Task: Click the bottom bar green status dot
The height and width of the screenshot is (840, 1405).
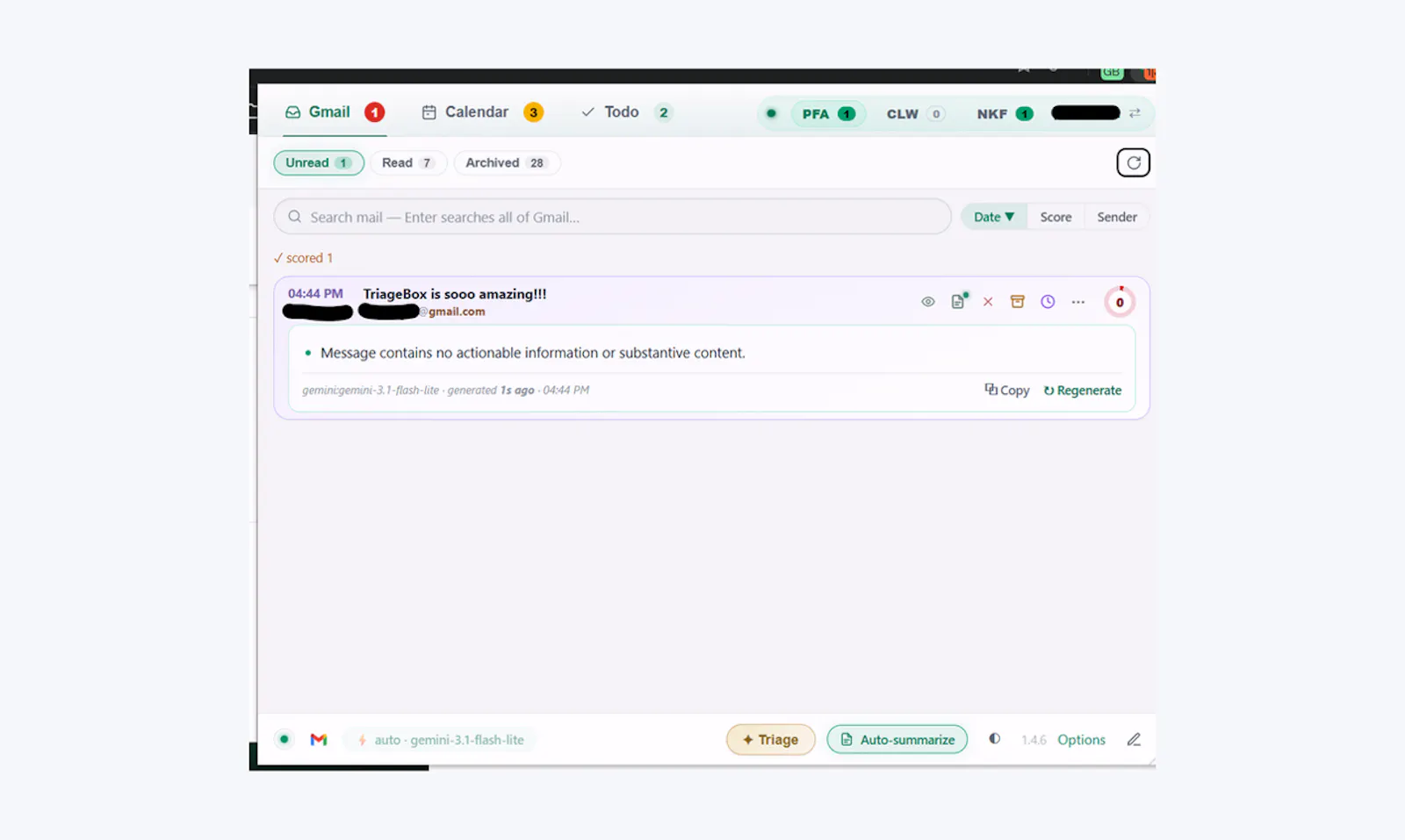Action: point(285,739)
